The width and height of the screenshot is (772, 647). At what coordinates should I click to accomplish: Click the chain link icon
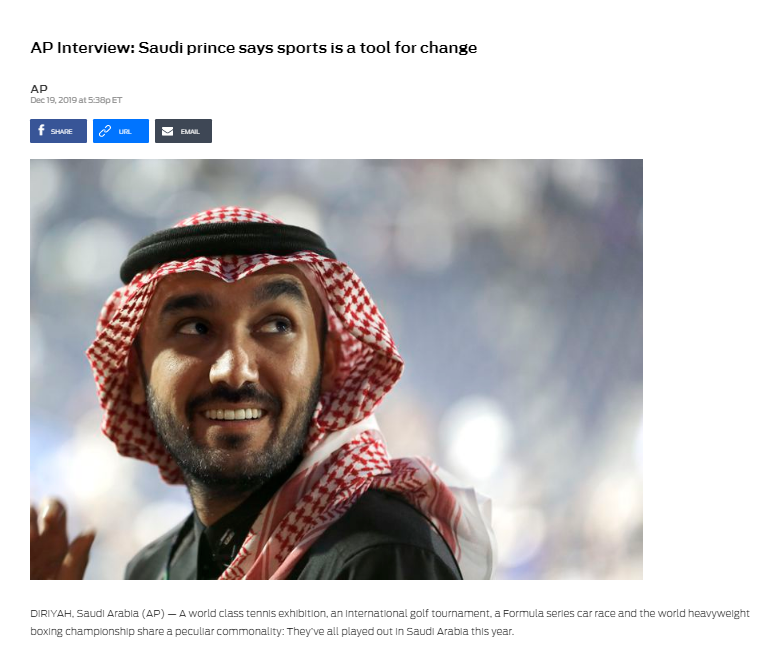click(x=105, y=131)
